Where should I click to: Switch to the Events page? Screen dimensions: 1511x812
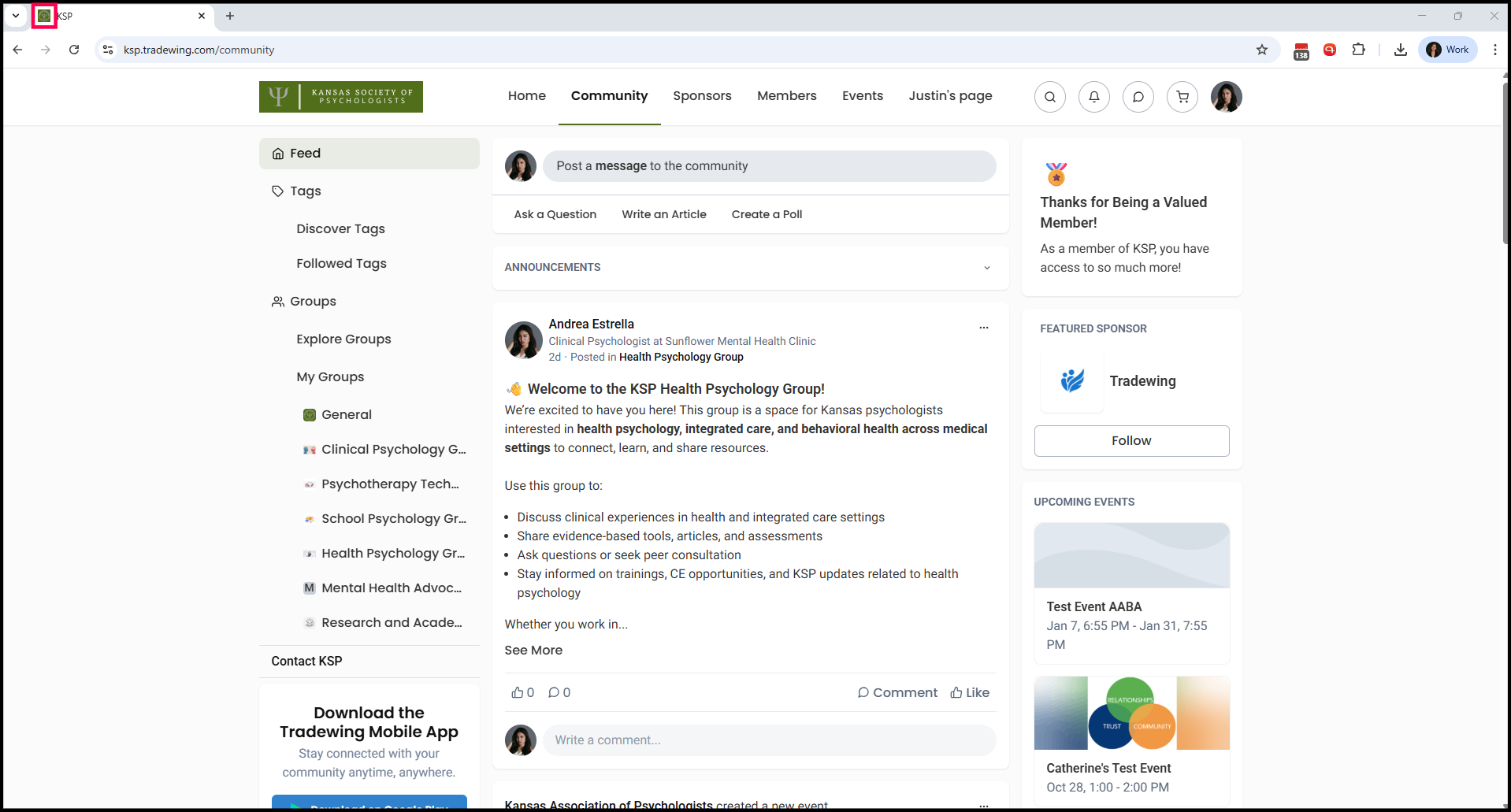862,96
